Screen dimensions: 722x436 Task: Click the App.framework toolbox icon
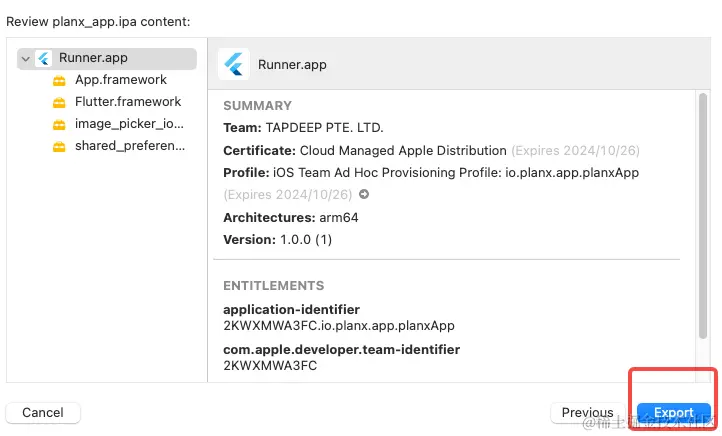pyautogui.click(x=59, y=80)
